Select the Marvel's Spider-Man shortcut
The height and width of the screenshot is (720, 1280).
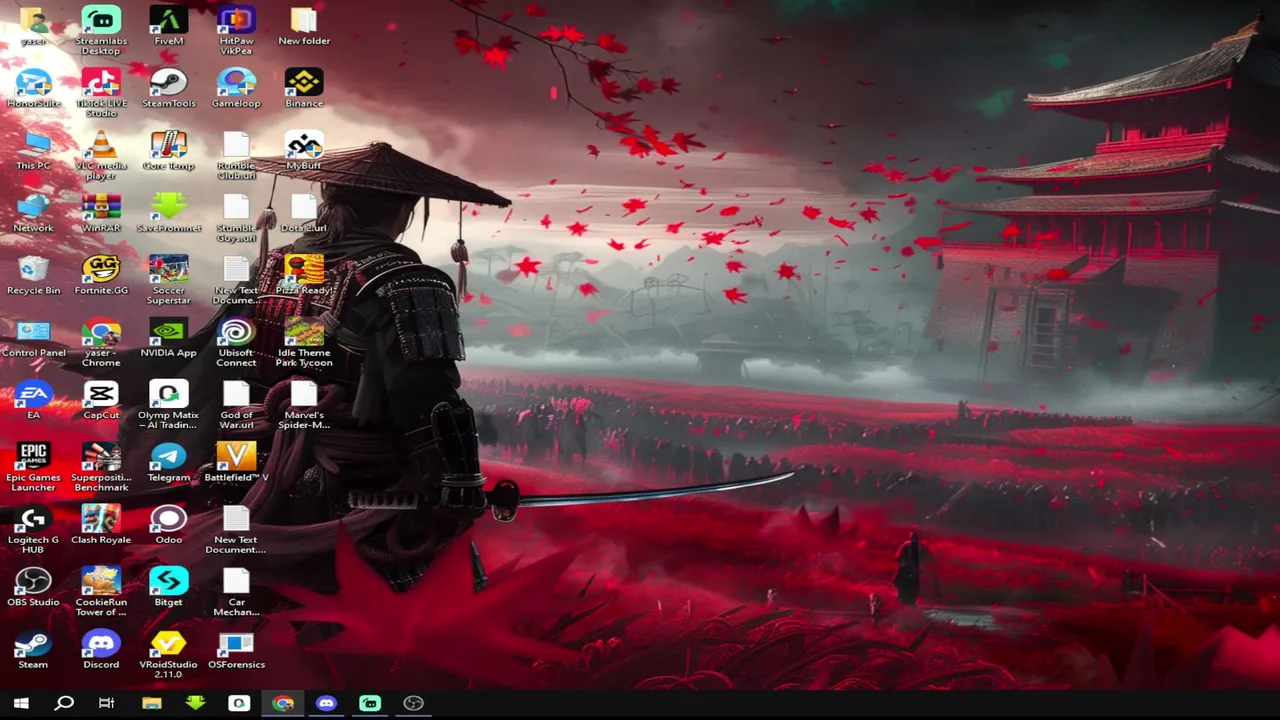(x=304, y=405)
